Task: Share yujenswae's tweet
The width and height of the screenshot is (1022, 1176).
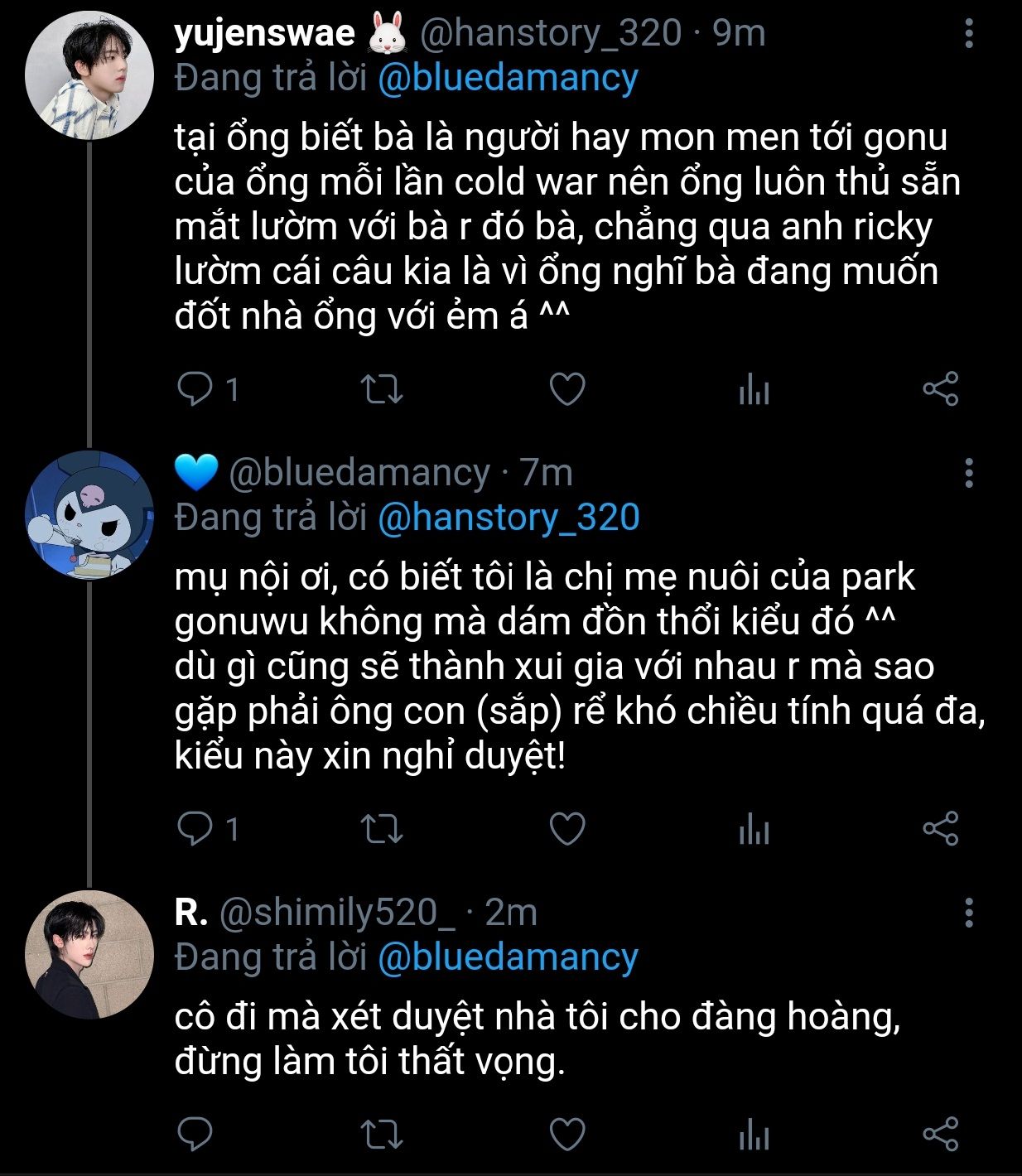Action: click(940, 388)
